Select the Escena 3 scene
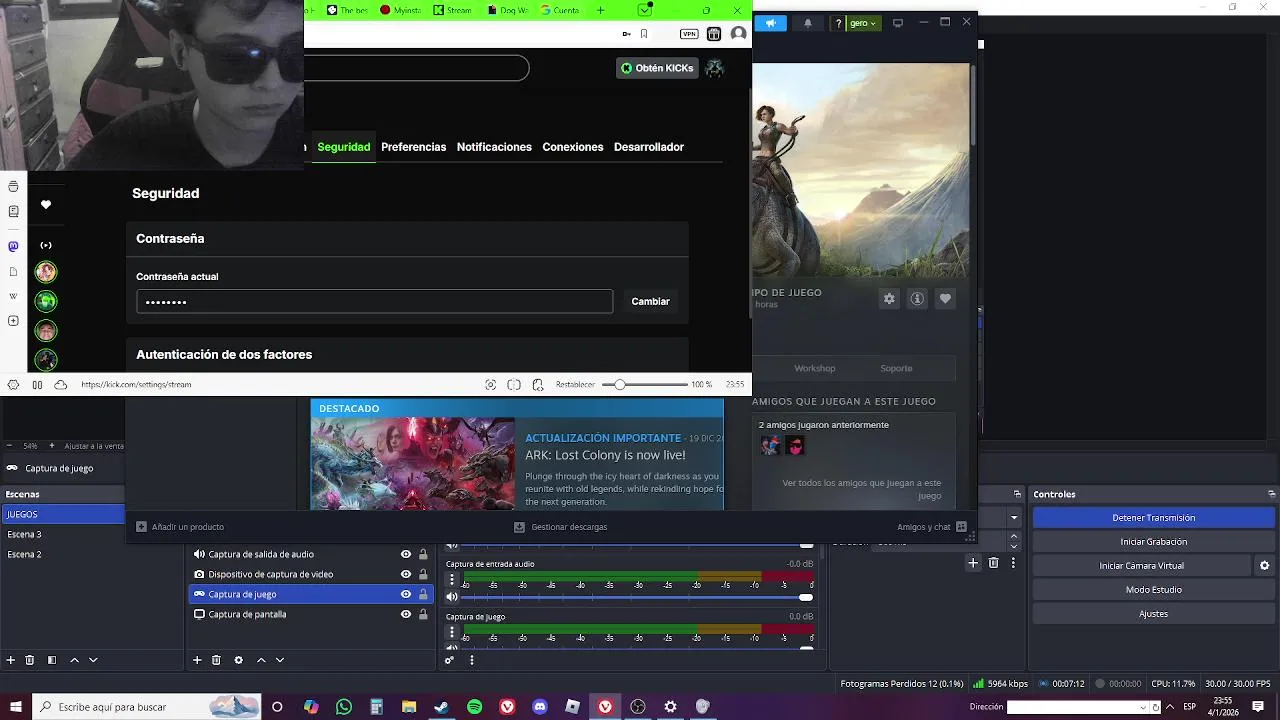The height and width of the screenshot is (720, 1280). click(x=62, y=534)
